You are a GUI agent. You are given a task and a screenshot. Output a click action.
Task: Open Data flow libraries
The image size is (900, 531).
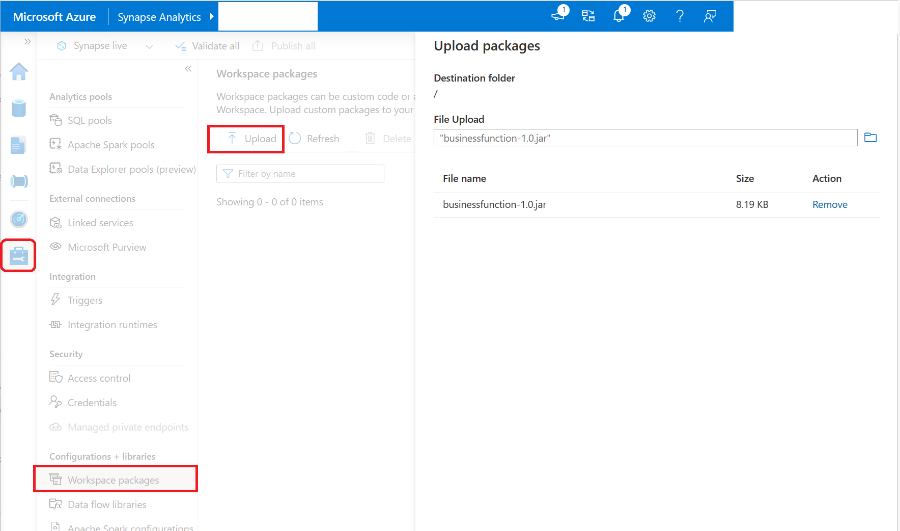point(107,505)
